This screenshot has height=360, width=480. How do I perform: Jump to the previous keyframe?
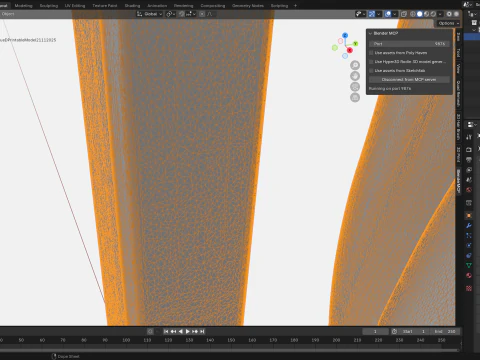pyautogui.click(x=173, y=331)
